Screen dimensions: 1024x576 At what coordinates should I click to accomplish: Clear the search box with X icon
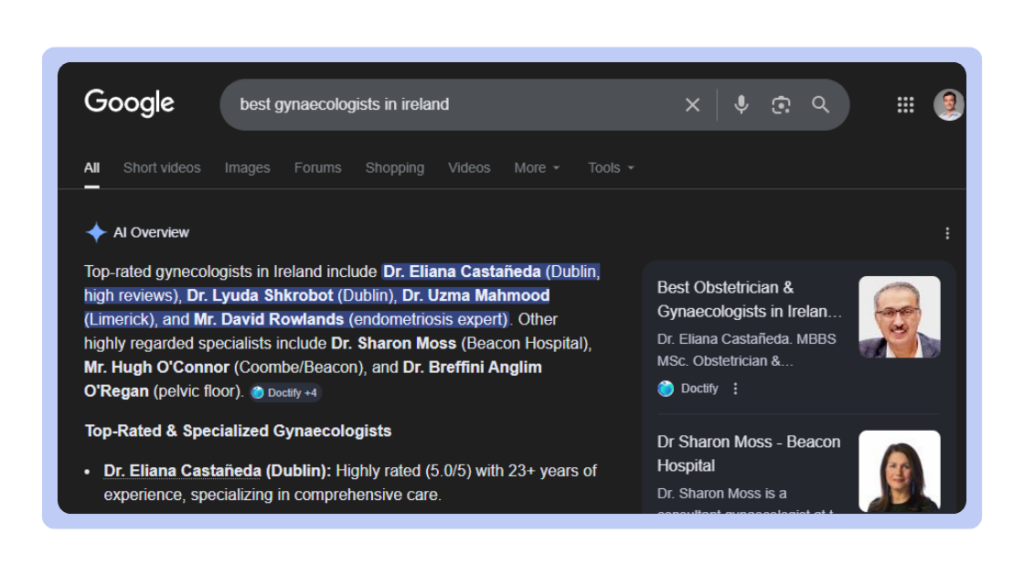click(x=692, y=105)
